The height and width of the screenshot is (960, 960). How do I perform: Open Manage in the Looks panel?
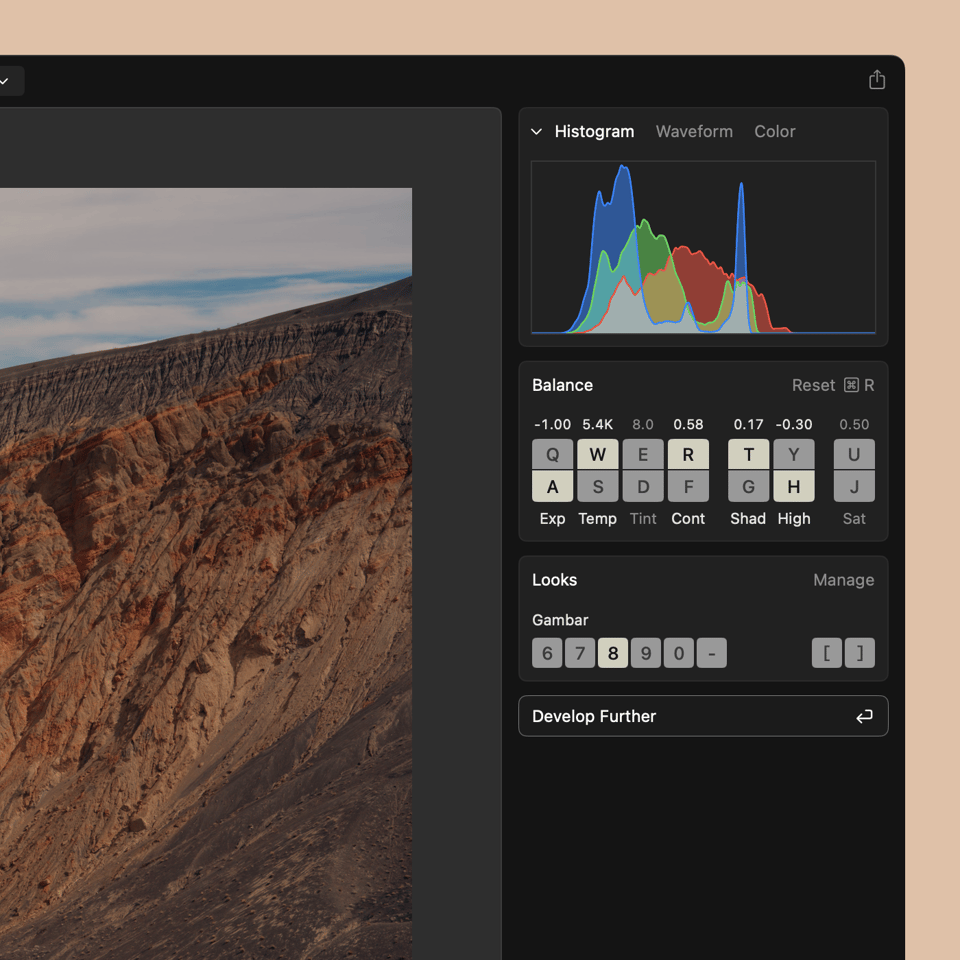(x=844, y=580)
